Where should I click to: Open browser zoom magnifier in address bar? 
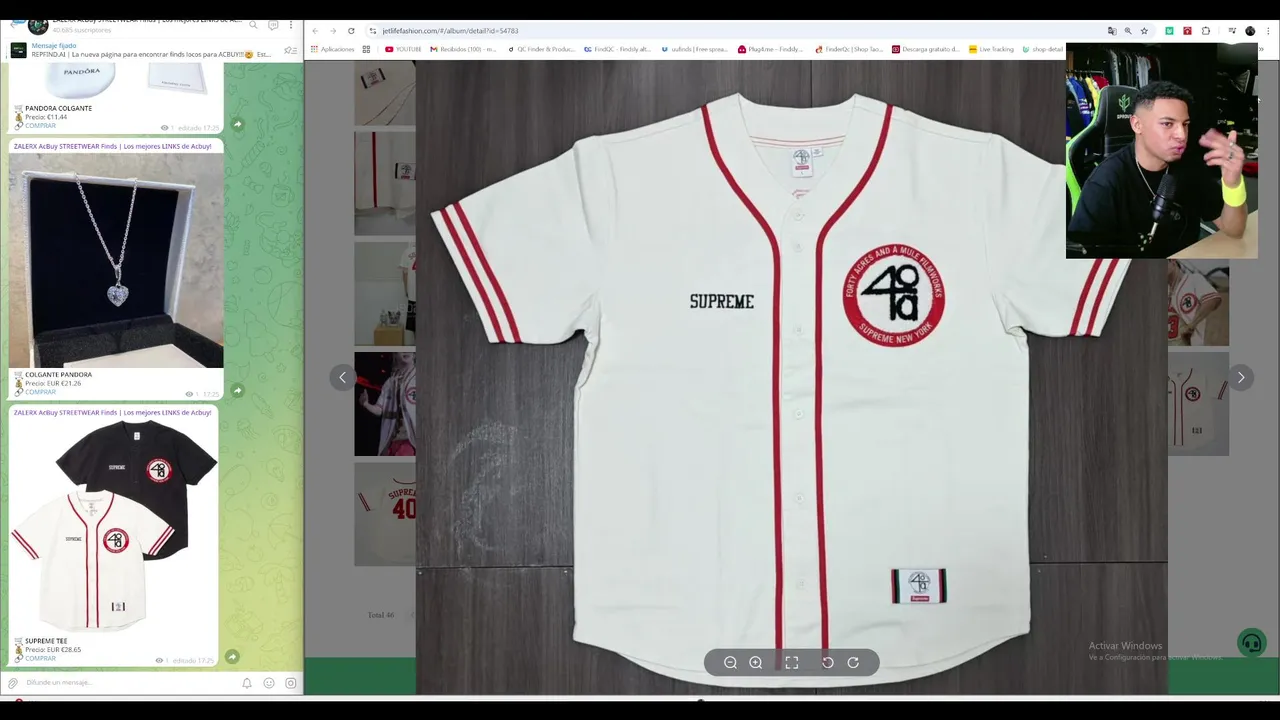coord(1128,31)
